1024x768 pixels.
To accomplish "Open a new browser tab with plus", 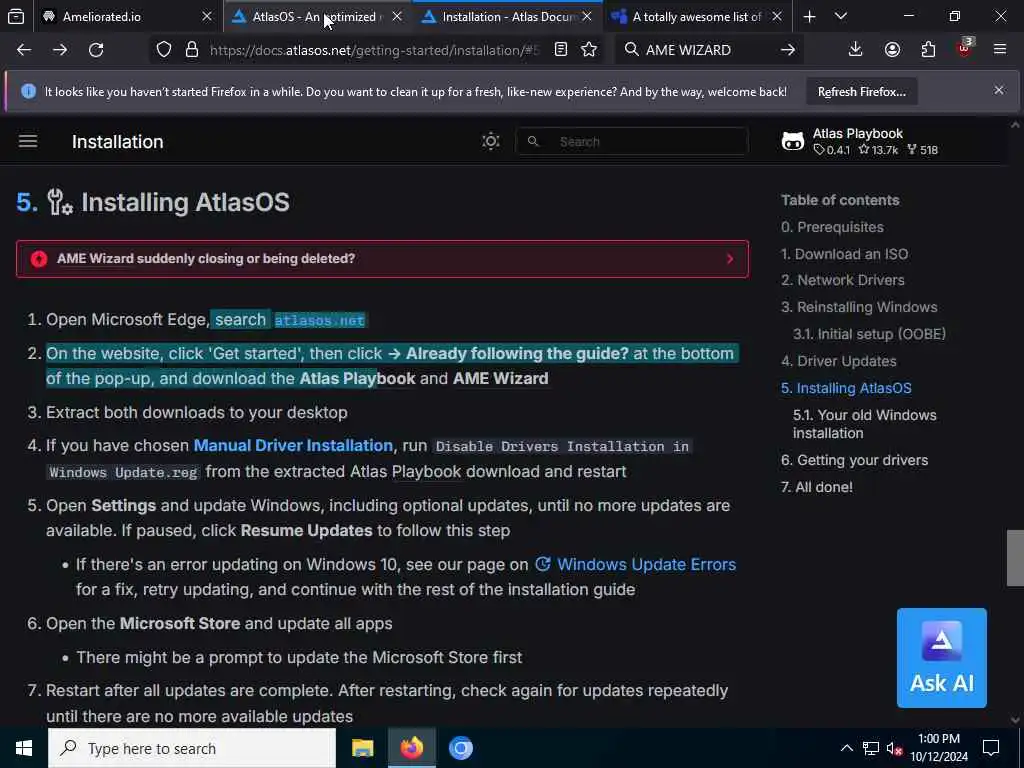I will 809,16.
